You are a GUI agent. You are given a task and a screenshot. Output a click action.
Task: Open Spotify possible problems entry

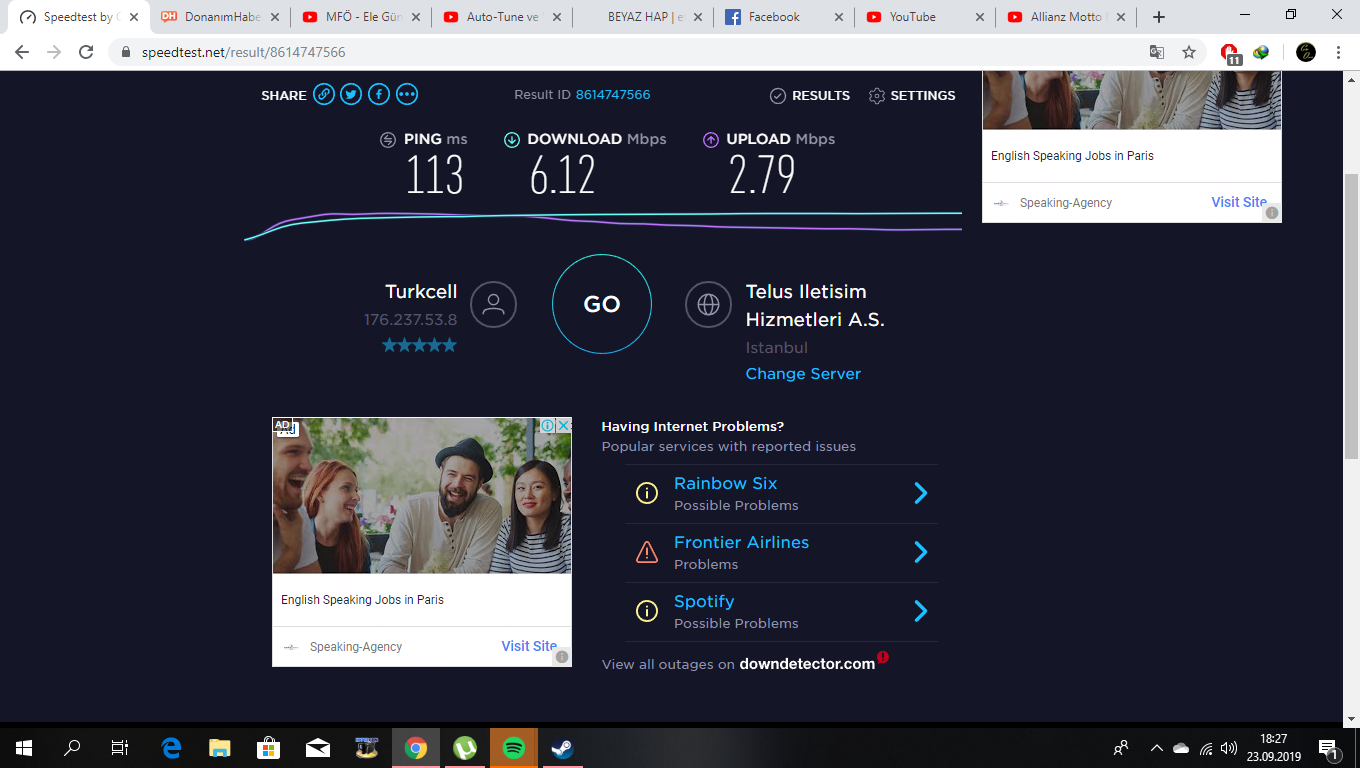(704, 601)
